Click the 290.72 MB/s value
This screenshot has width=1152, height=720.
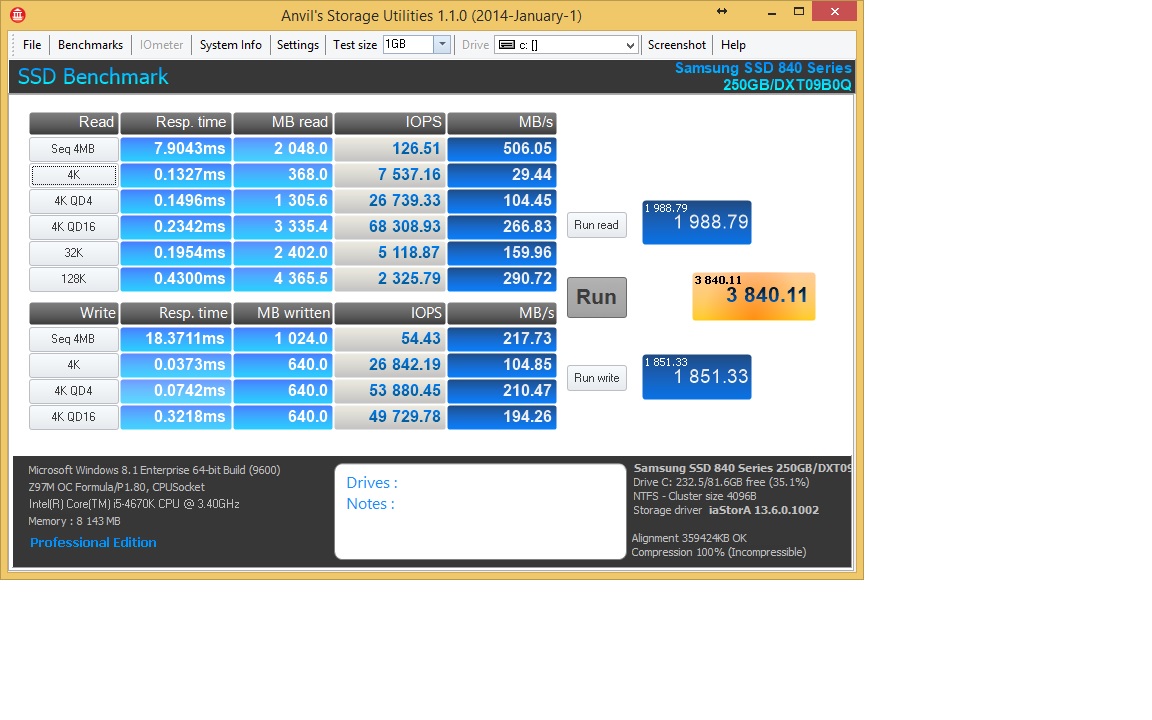[x=502, y=278]
